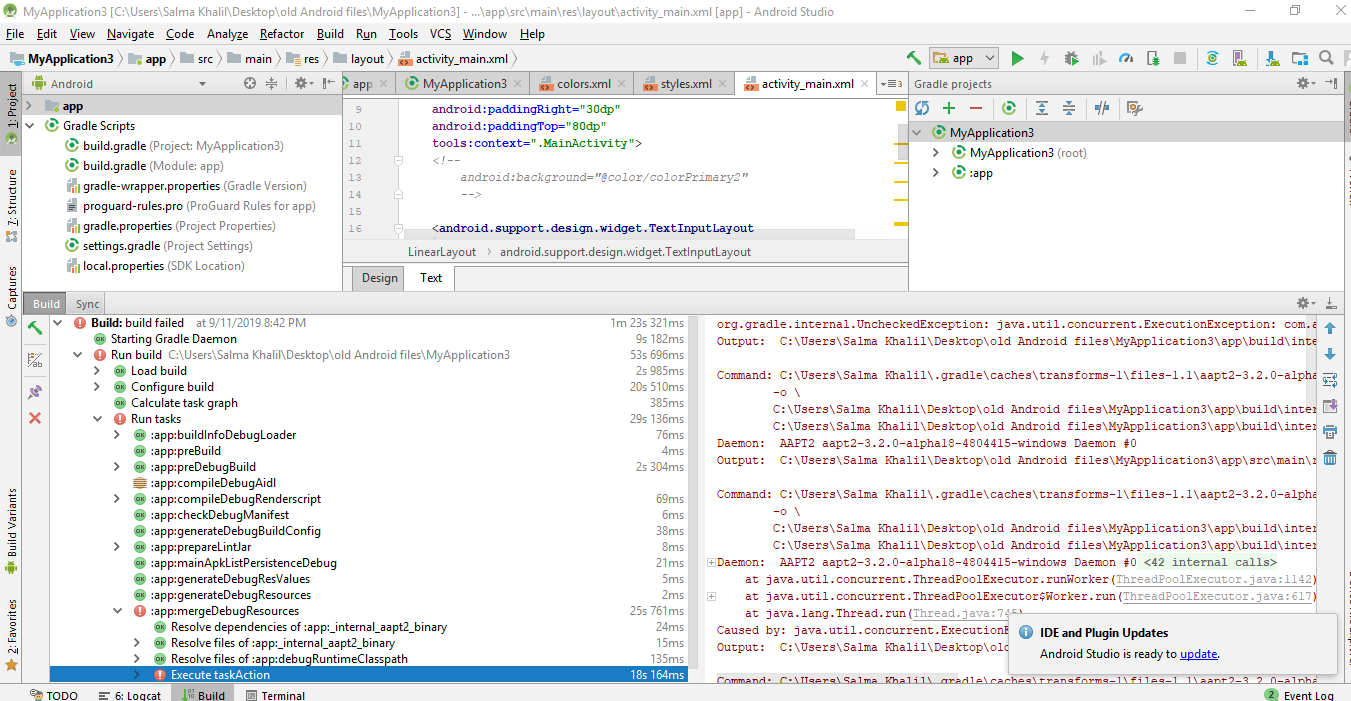Toggle Gradle offline mode

tap(1102, 108)
